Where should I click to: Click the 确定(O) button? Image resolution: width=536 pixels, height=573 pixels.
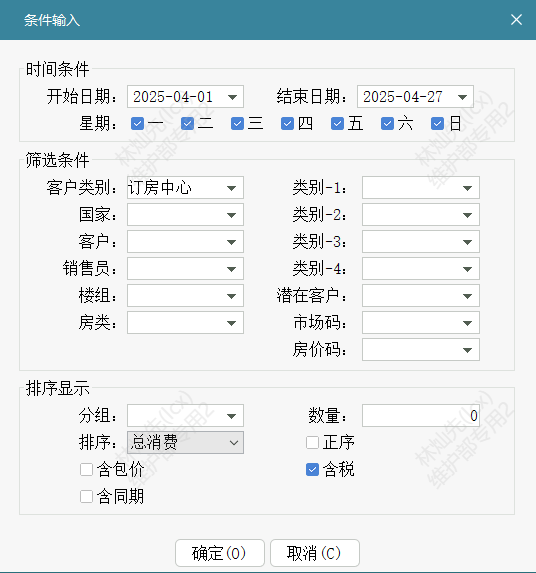tap(220, 553)
